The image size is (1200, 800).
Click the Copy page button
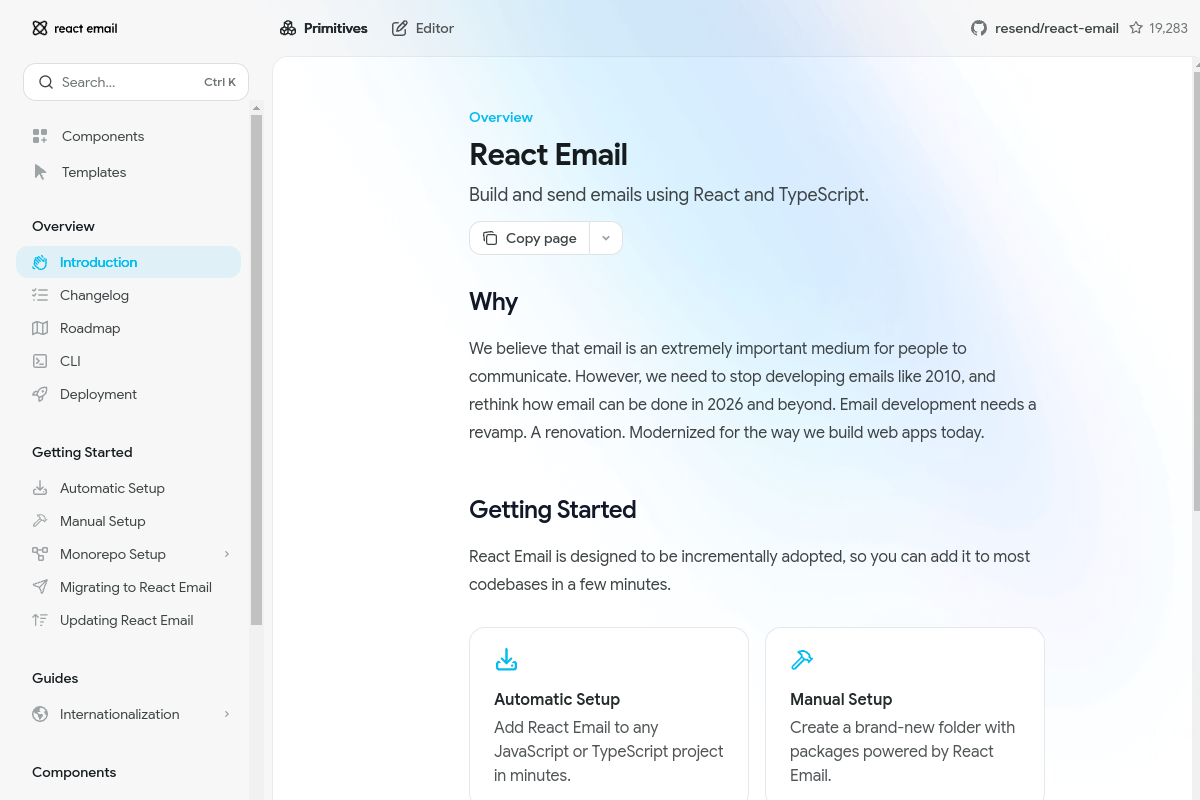coord(530,238)
